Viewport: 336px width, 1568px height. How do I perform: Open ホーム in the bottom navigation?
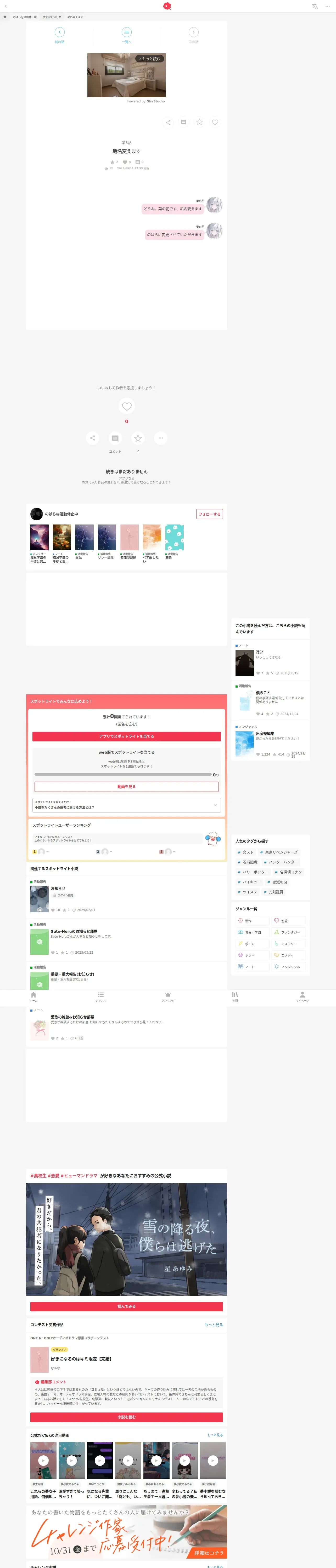pyautogui.click(x=33, y=996)
